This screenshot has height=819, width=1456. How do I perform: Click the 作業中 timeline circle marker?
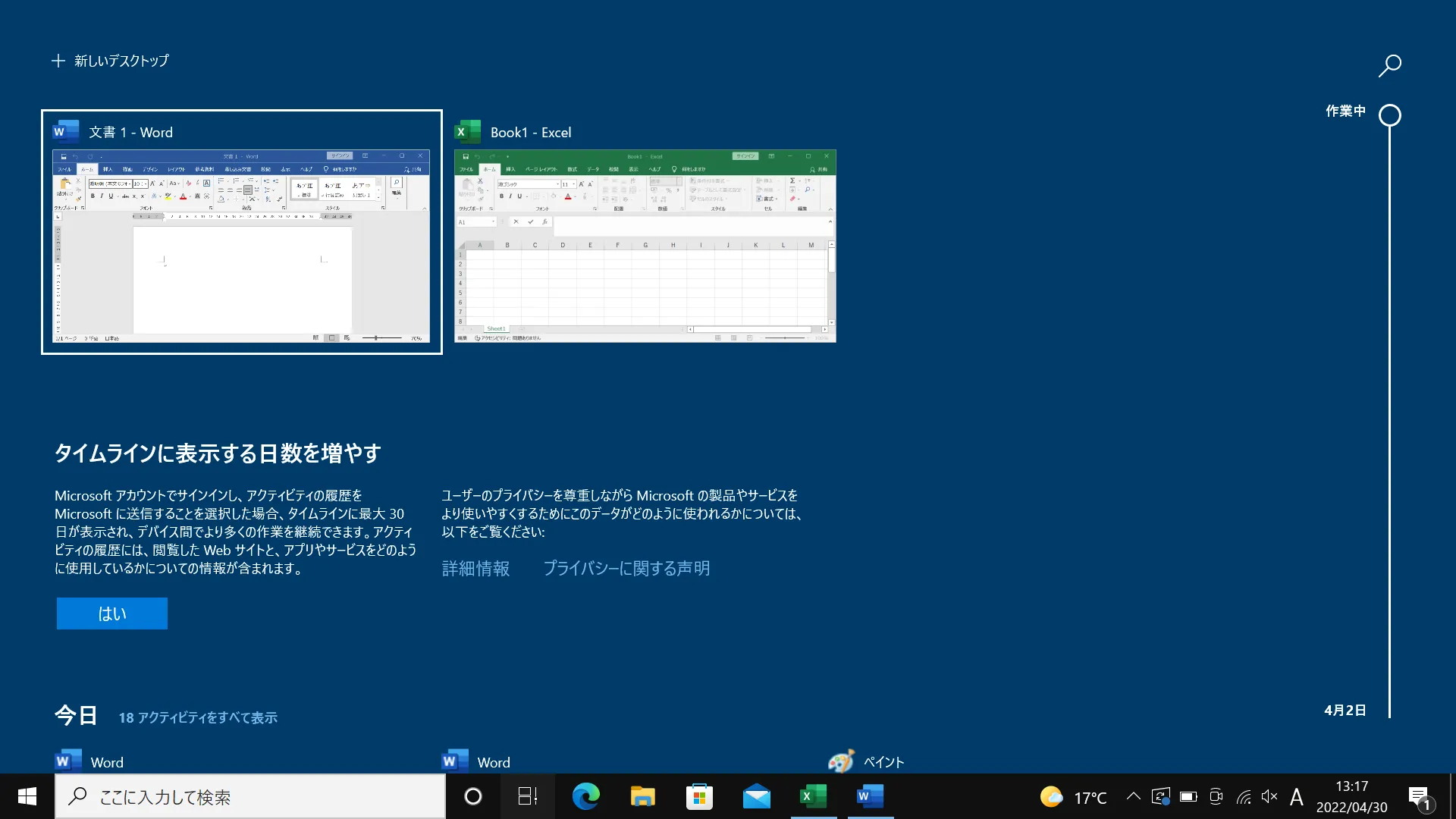click(1389, 115)
